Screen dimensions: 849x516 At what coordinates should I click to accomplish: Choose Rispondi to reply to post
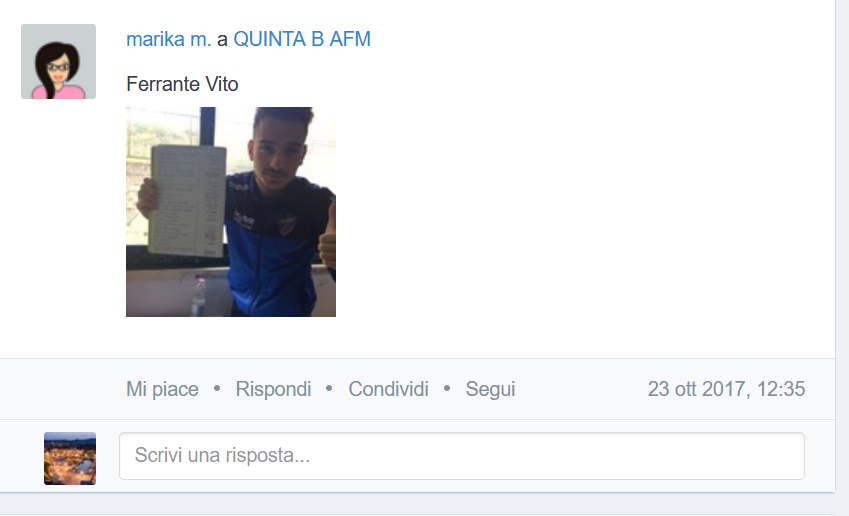tap(273, 389)
